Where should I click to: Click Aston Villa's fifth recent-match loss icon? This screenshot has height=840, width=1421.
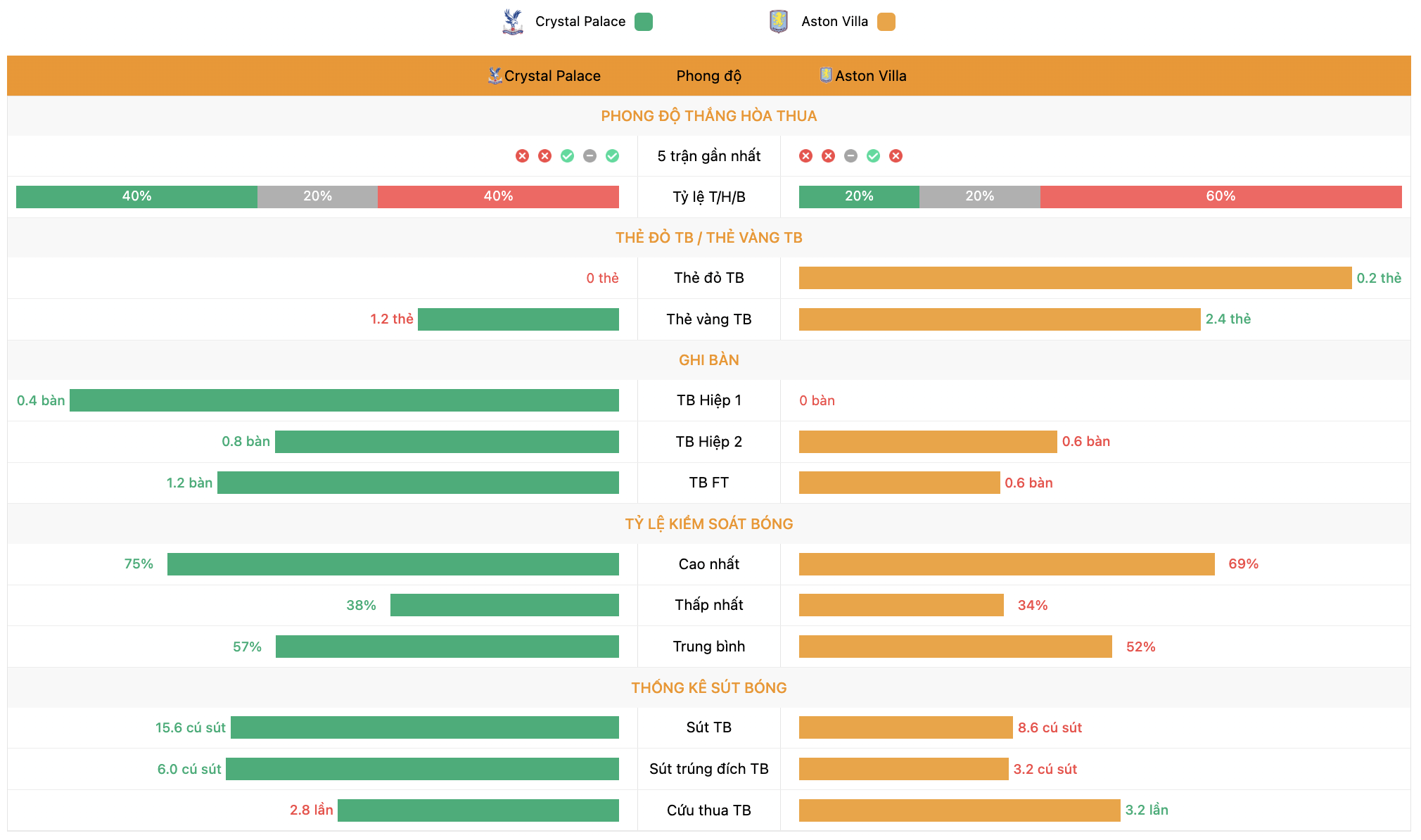pos(896,156)
